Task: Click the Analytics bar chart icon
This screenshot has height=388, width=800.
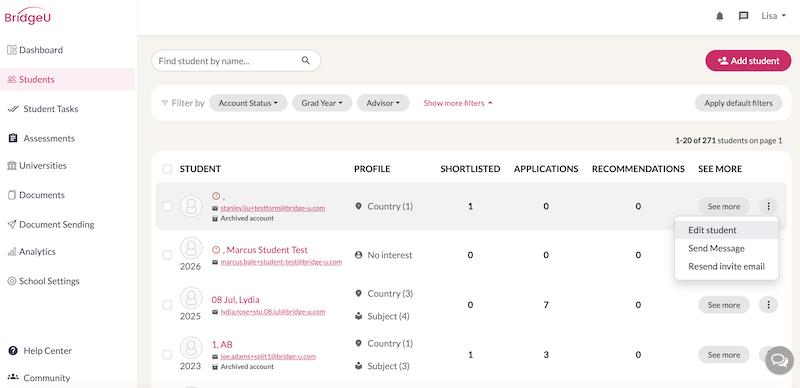Action: tap(12, 252)
